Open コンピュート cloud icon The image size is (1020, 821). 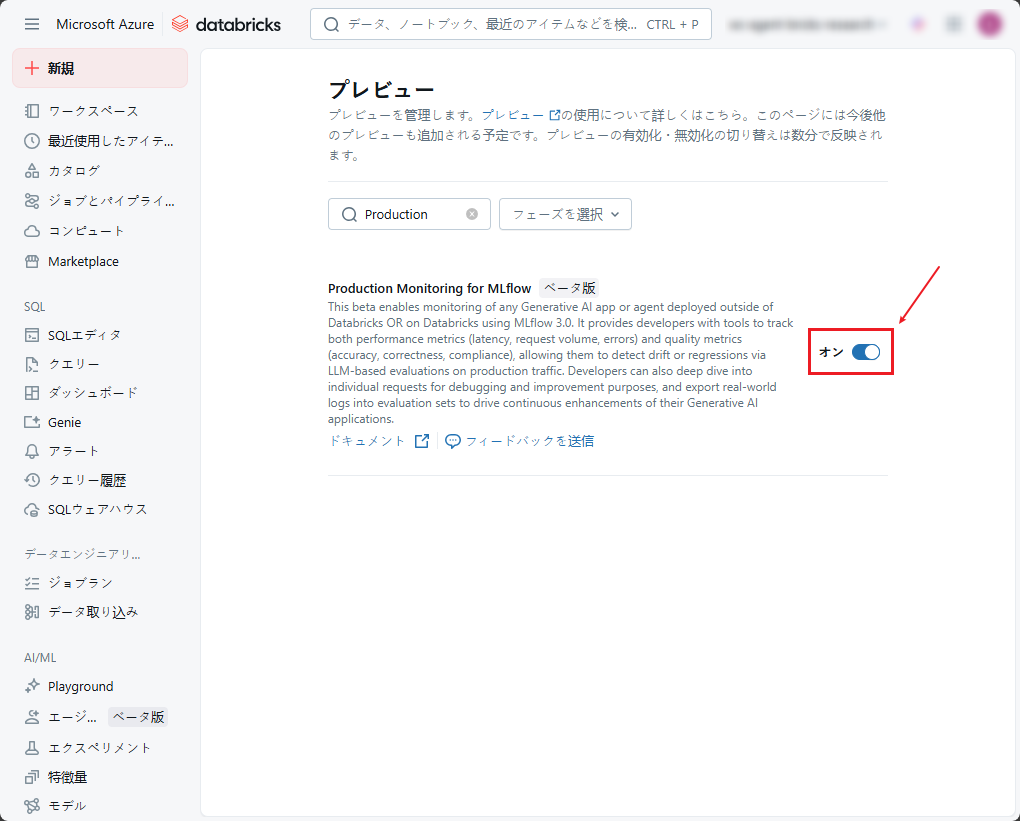32,231
